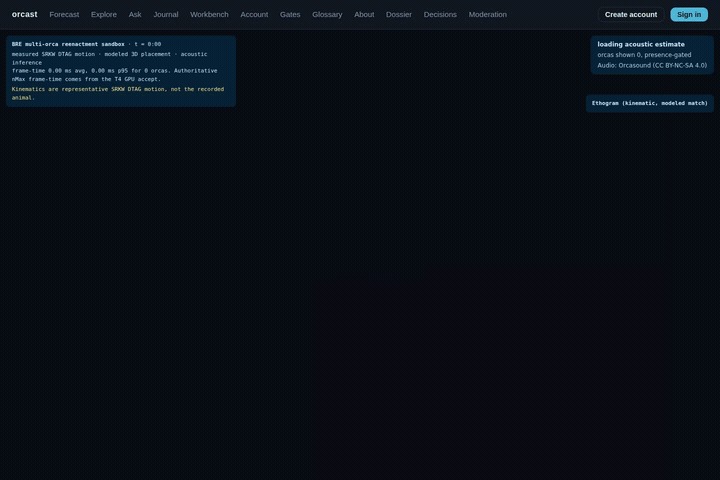Image resolution: width=720 pixels, height=480 pixels.
Task: Click the frame-time stats line
Action: (114, 75)
